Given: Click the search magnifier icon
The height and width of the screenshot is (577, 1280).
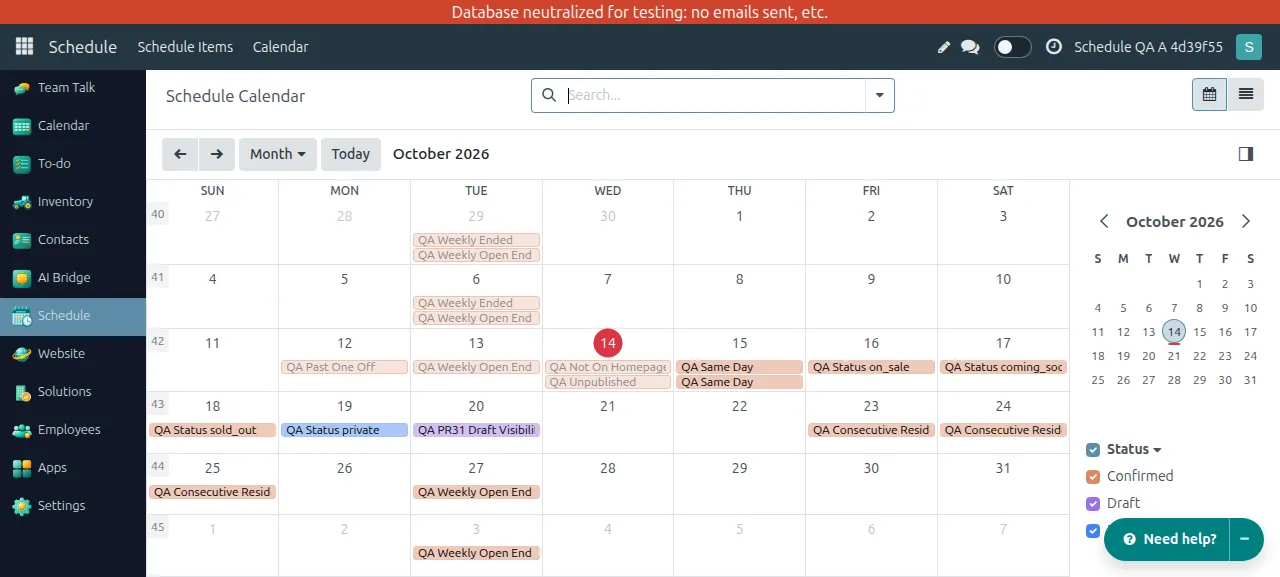Looking at the screenshot, I should pyautogui.click(x=548, y=95).
